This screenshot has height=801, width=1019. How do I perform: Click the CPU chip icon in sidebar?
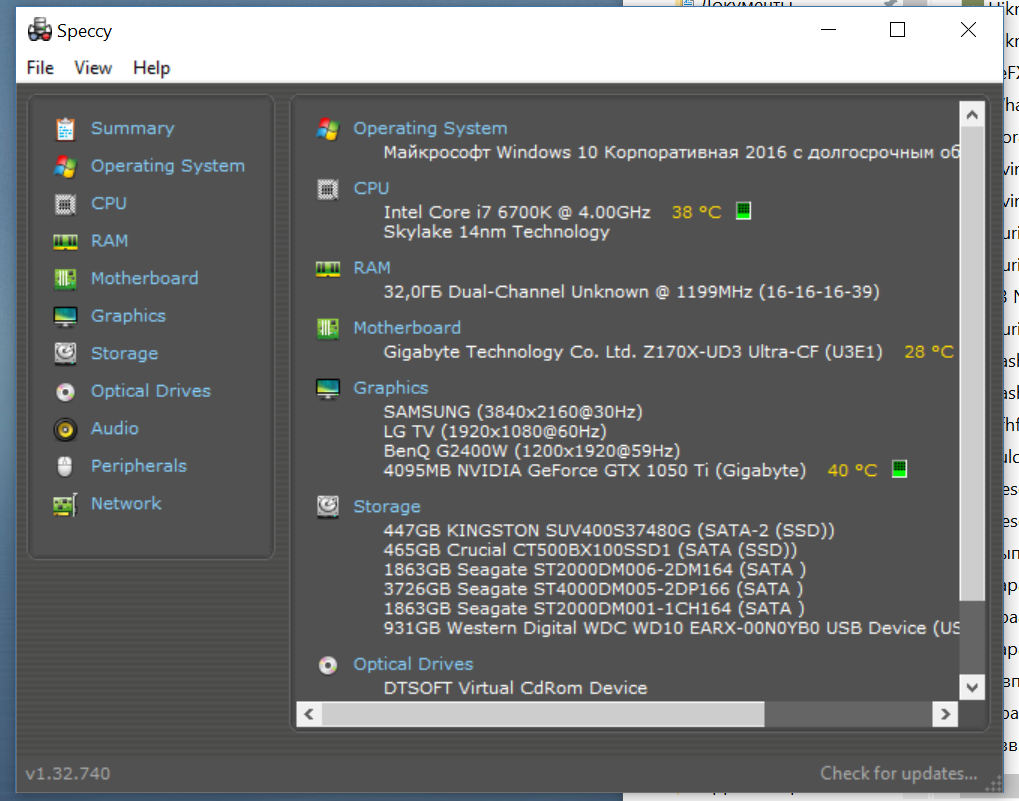pos(65,204)
